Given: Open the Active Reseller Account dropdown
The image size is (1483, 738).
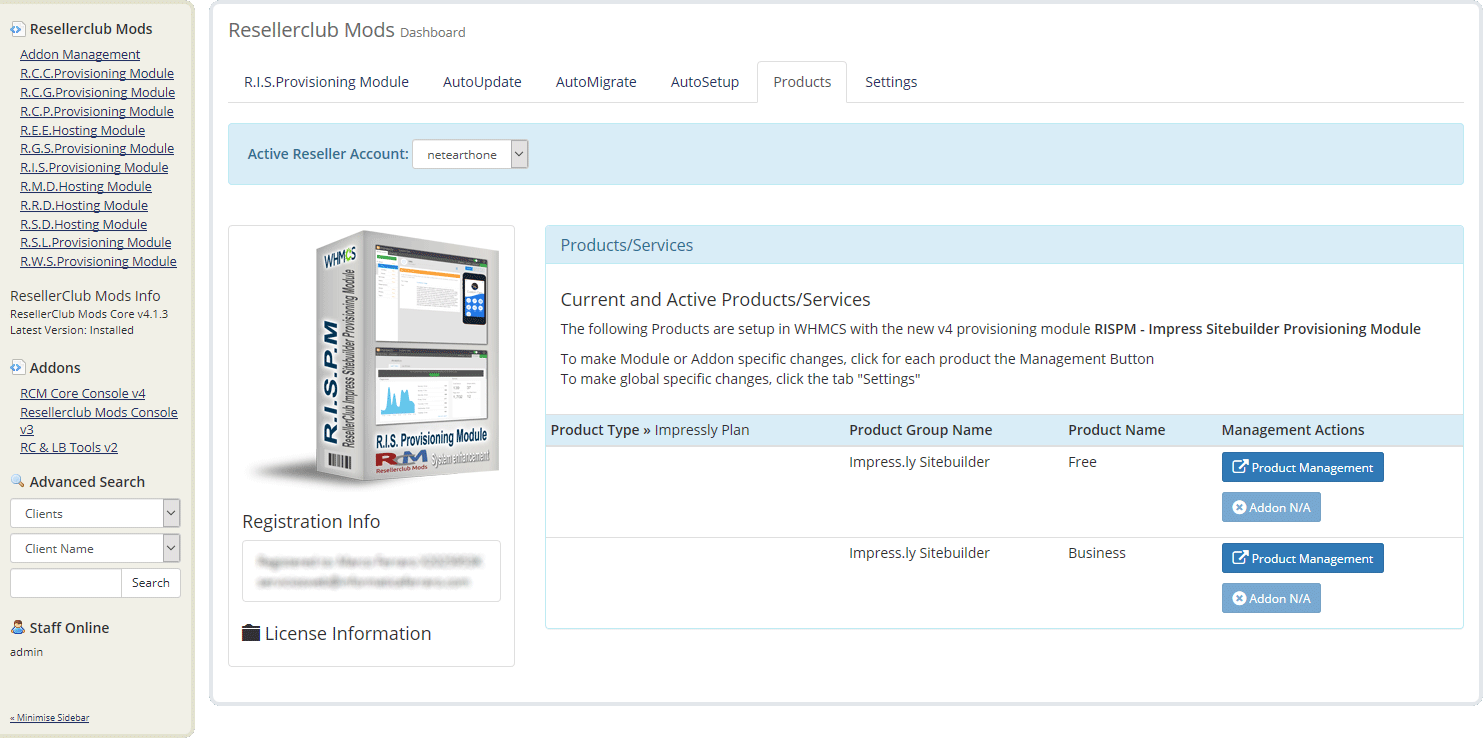Looking at the screenshot, I should [x=470, y=155].
